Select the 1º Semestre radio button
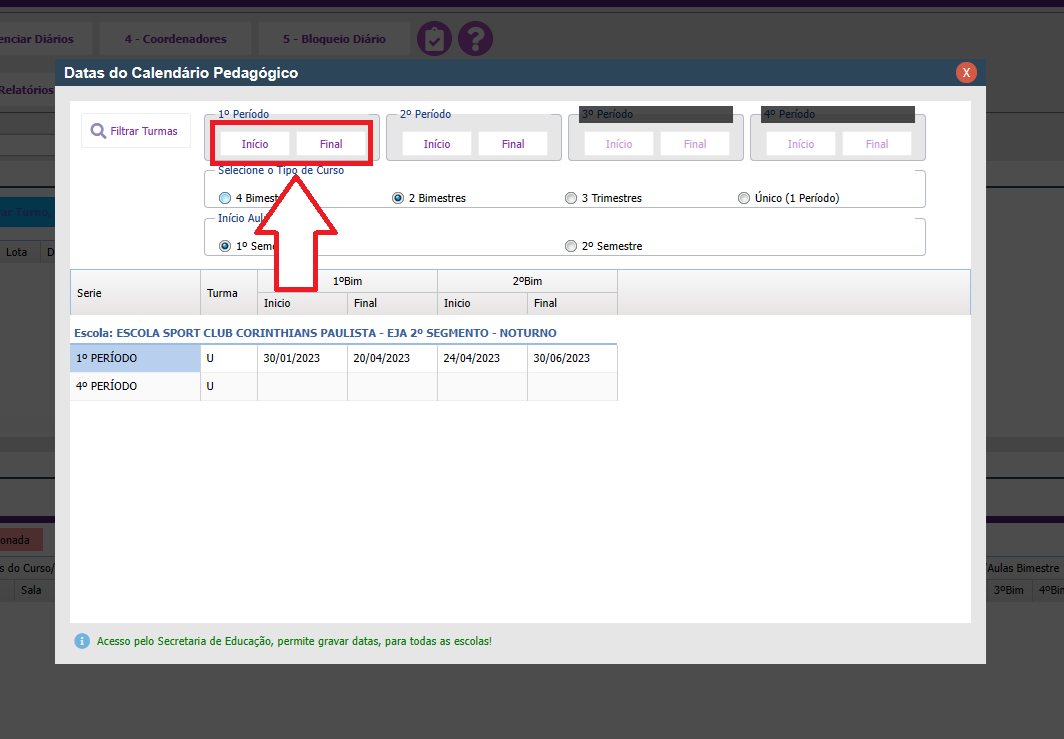 pos(225,246)
